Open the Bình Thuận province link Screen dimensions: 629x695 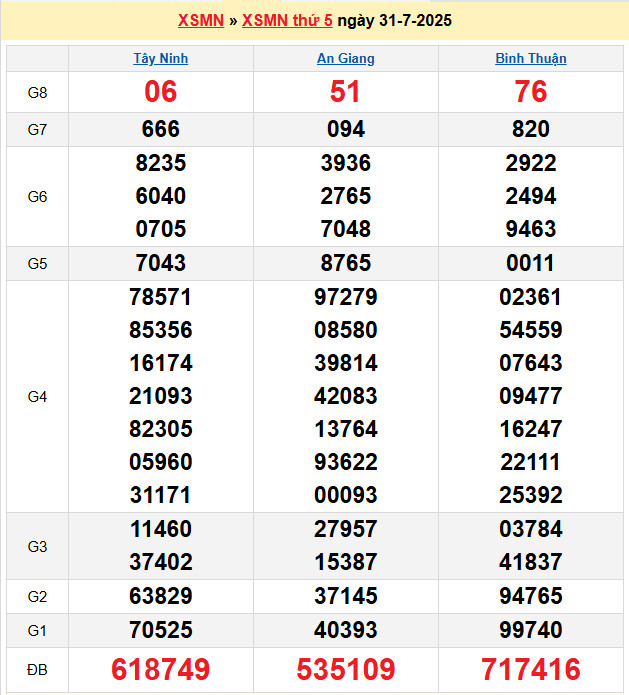point(530,58)
